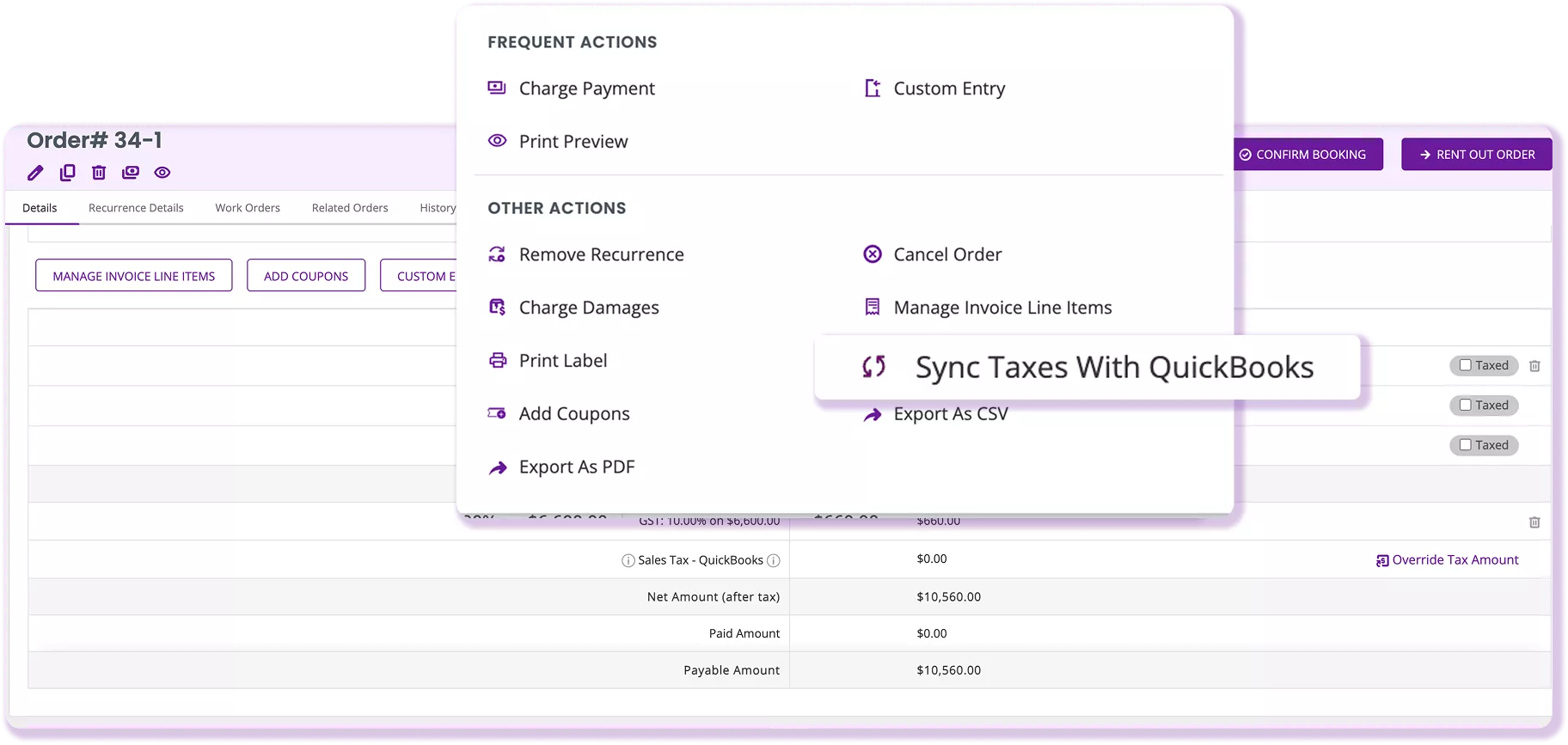Switch to the Details tab
This screenshot has width=1568, height=745.
point(40,208)
